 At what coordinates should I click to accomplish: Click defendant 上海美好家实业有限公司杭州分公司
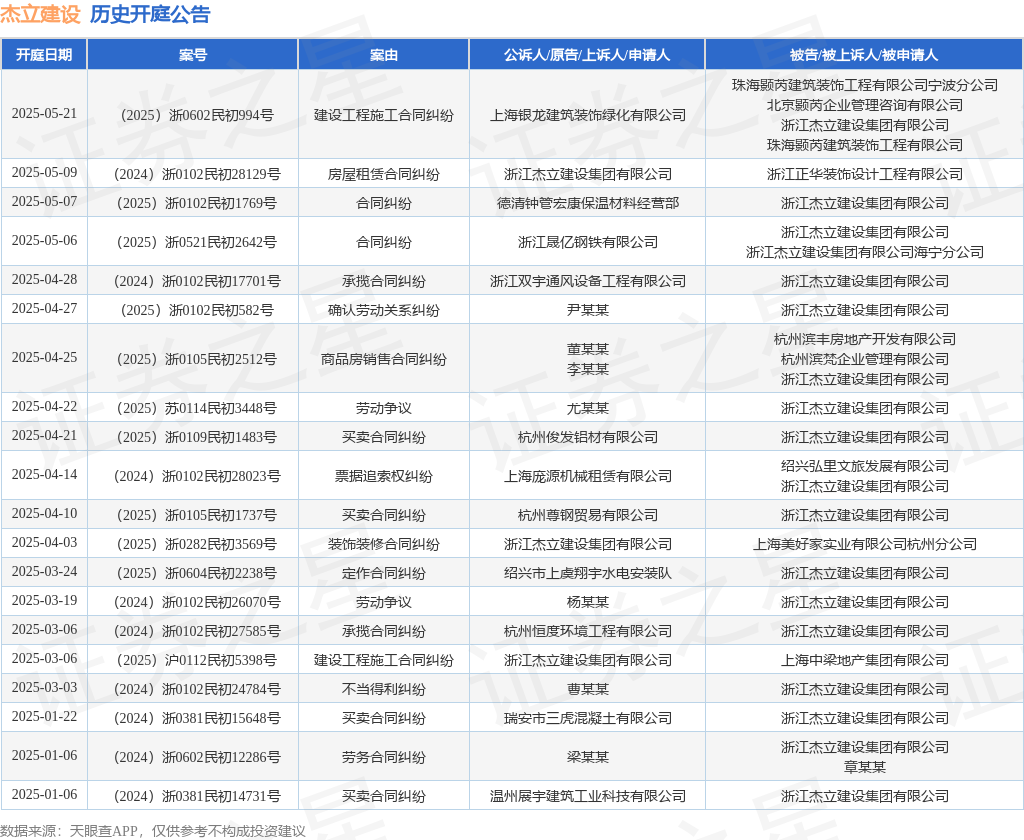click(864, 544)
